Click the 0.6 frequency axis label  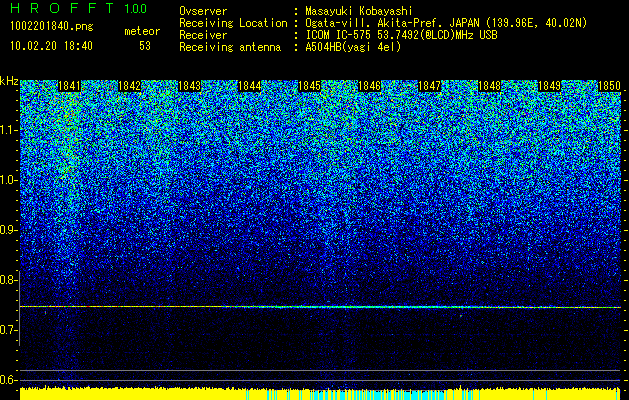tap(8, 380)
